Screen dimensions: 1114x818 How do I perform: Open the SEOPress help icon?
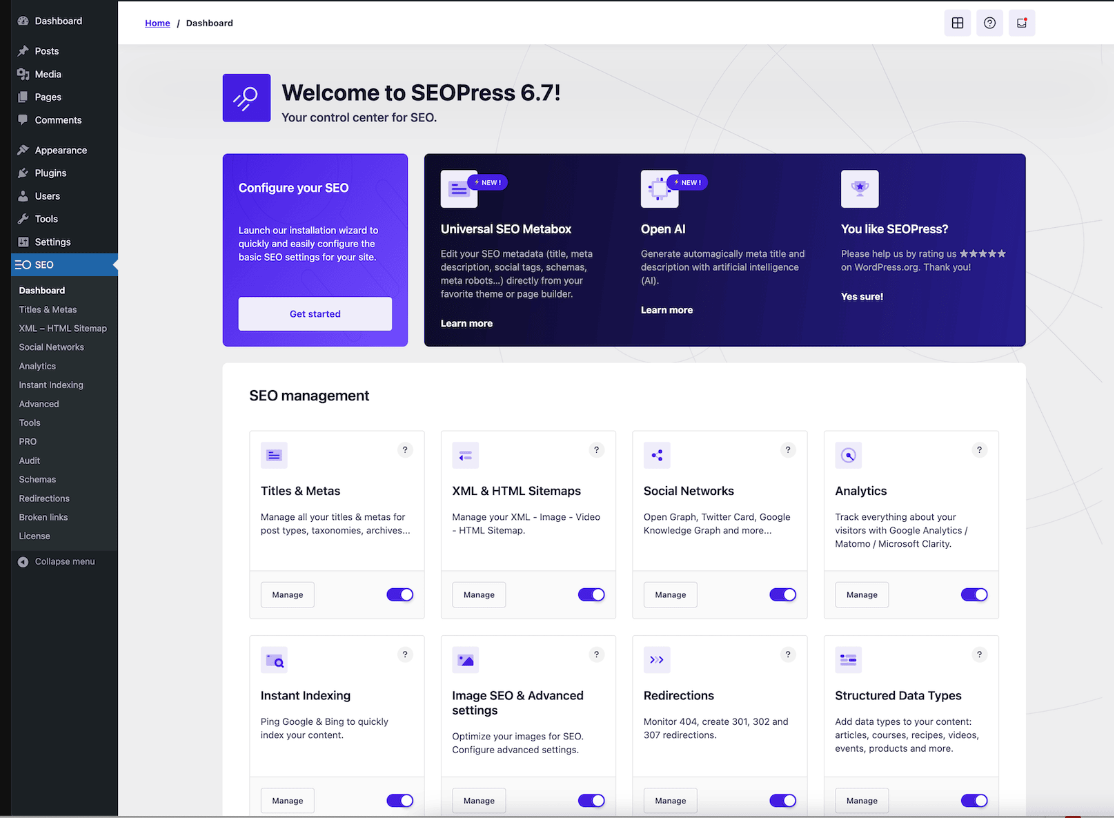[989, 22]
